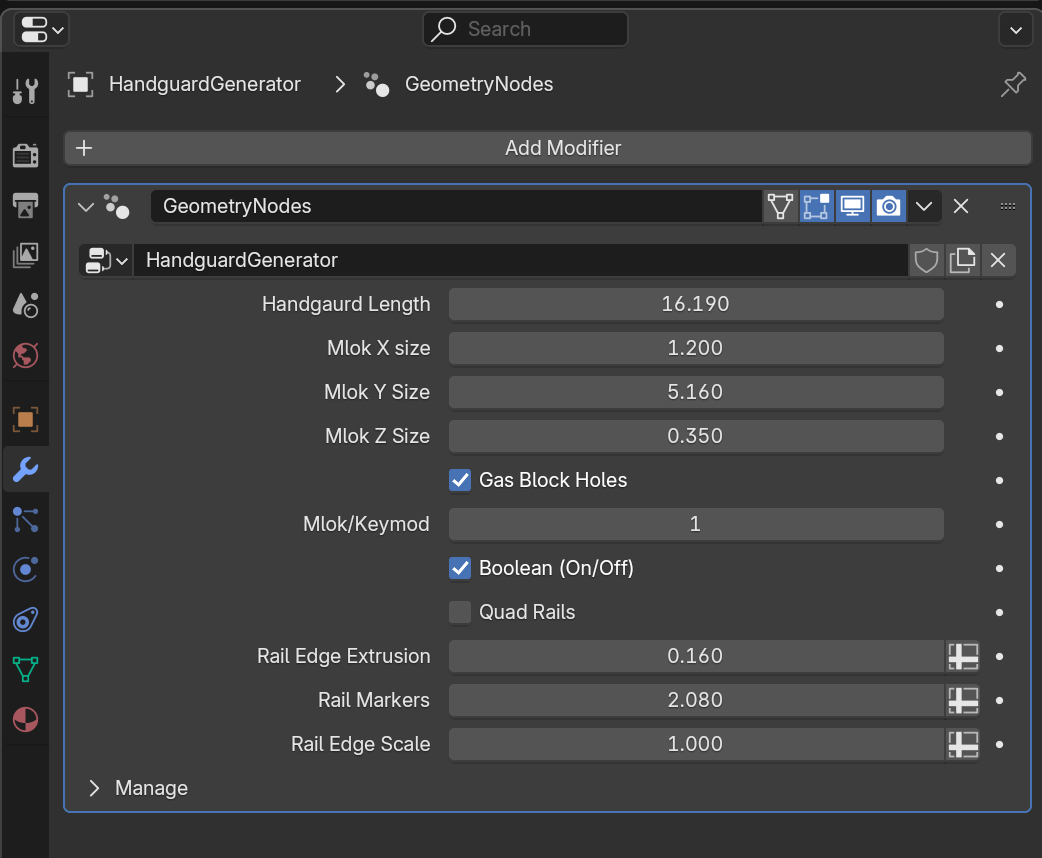This screenshot has height=858, width=1042.
Task: Open the Physics properties tab
Action: 25,569
